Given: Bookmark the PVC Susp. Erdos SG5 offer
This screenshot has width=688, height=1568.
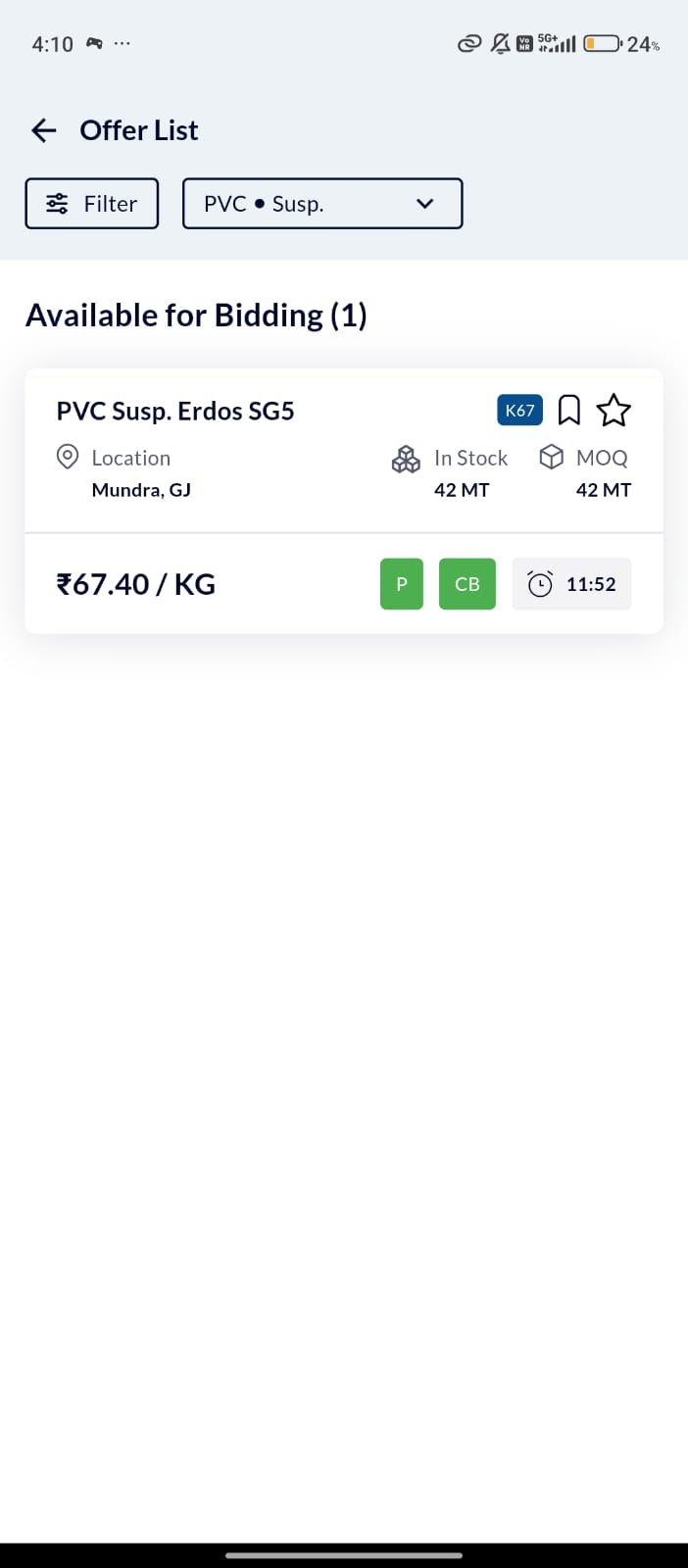Looking at the screenshot, I should click(x=569, y=410).
